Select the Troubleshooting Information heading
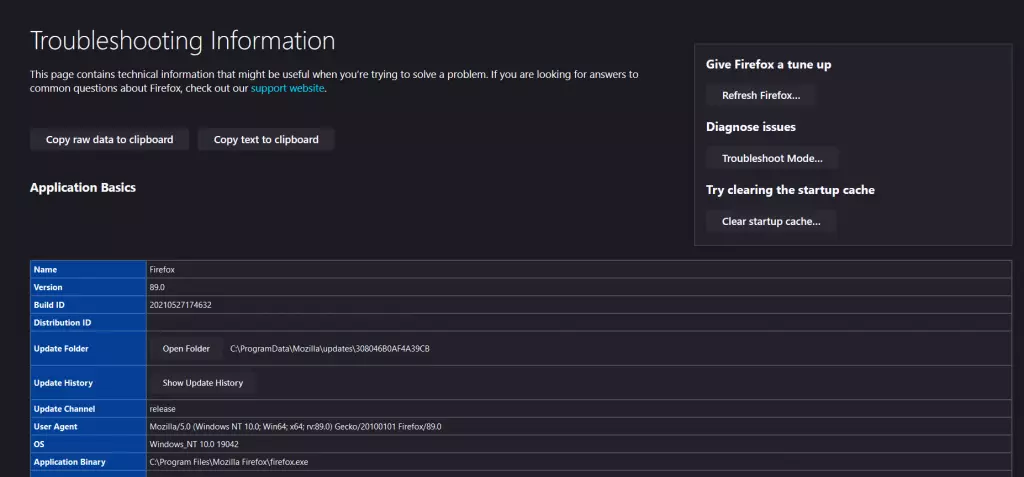 [x=183, y=41]
